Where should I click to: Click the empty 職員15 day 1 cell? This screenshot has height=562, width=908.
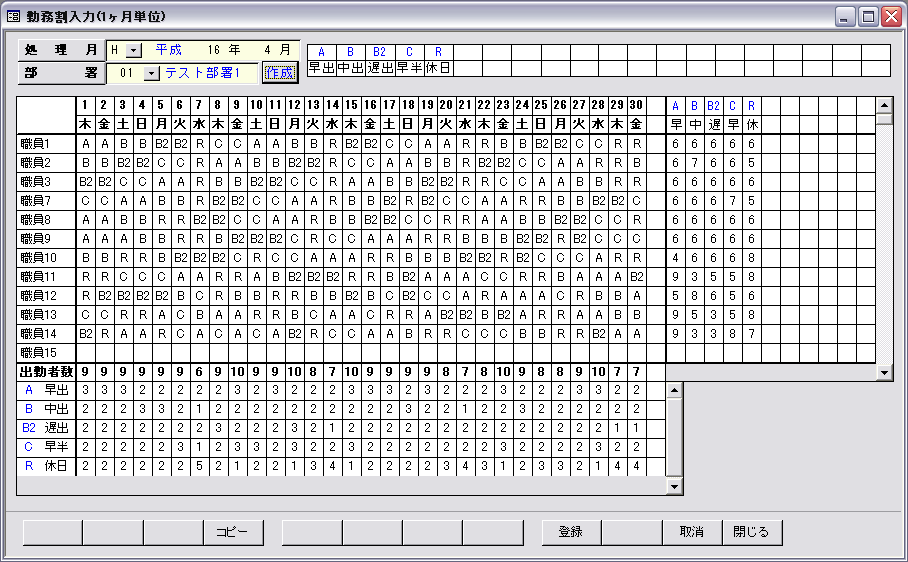86,352
